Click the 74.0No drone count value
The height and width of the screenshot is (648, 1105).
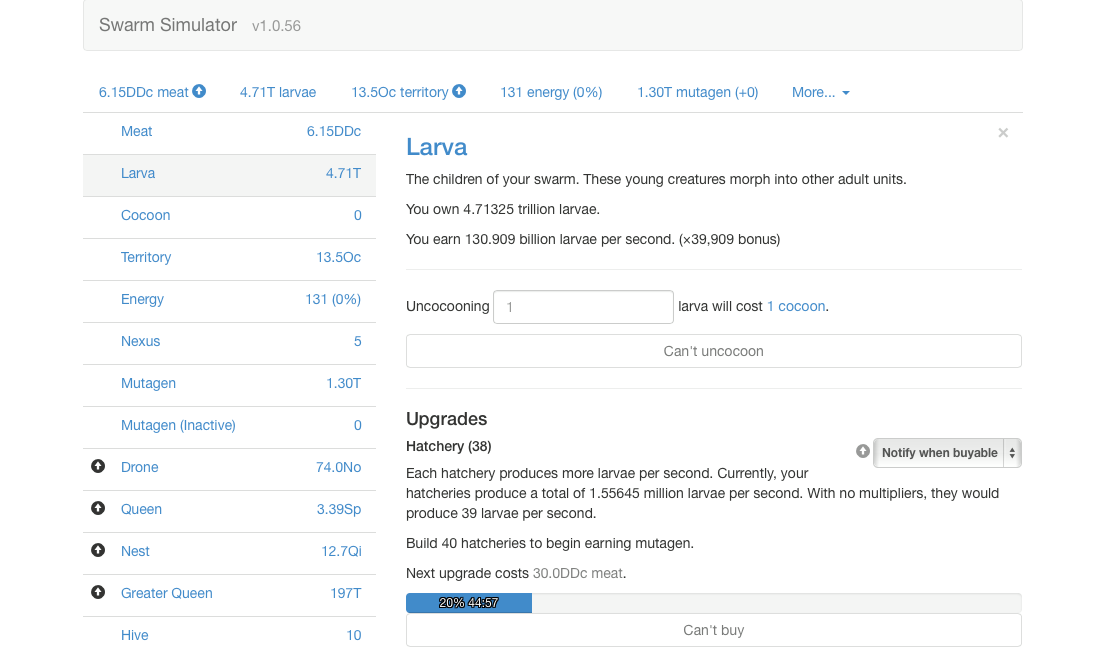(338, 468)
